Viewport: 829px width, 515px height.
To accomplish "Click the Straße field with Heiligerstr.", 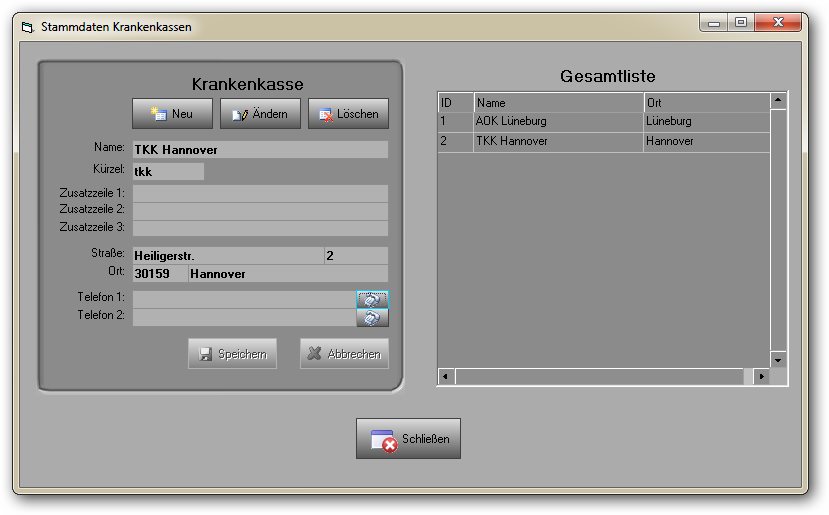I will pyautogui.click(x=228, y=255).
